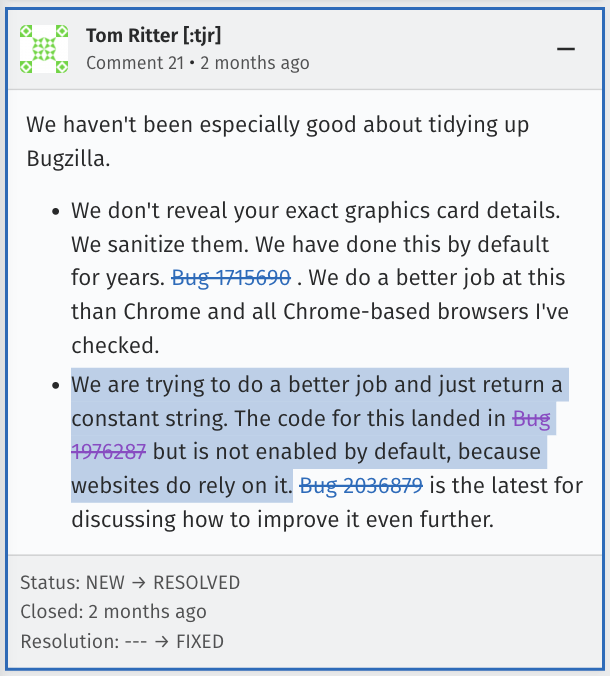Click the first bullet point marker
The width and height of the screenshot is (610, 676).
[x=56, y=212]
